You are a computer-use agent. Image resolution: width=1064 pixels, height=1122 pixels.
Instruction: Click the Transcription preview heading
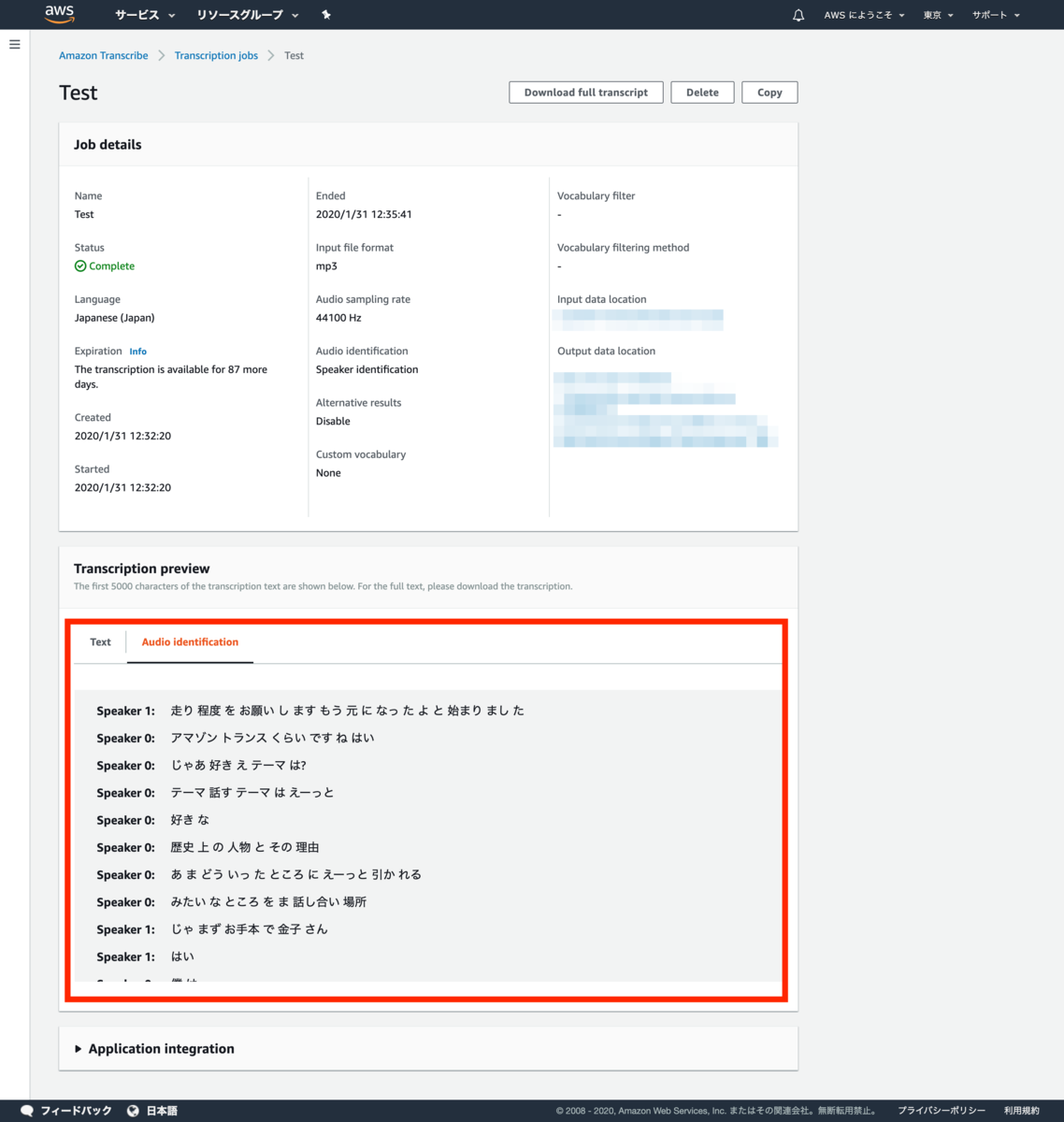pyautogui.click(x=142, y=568)
